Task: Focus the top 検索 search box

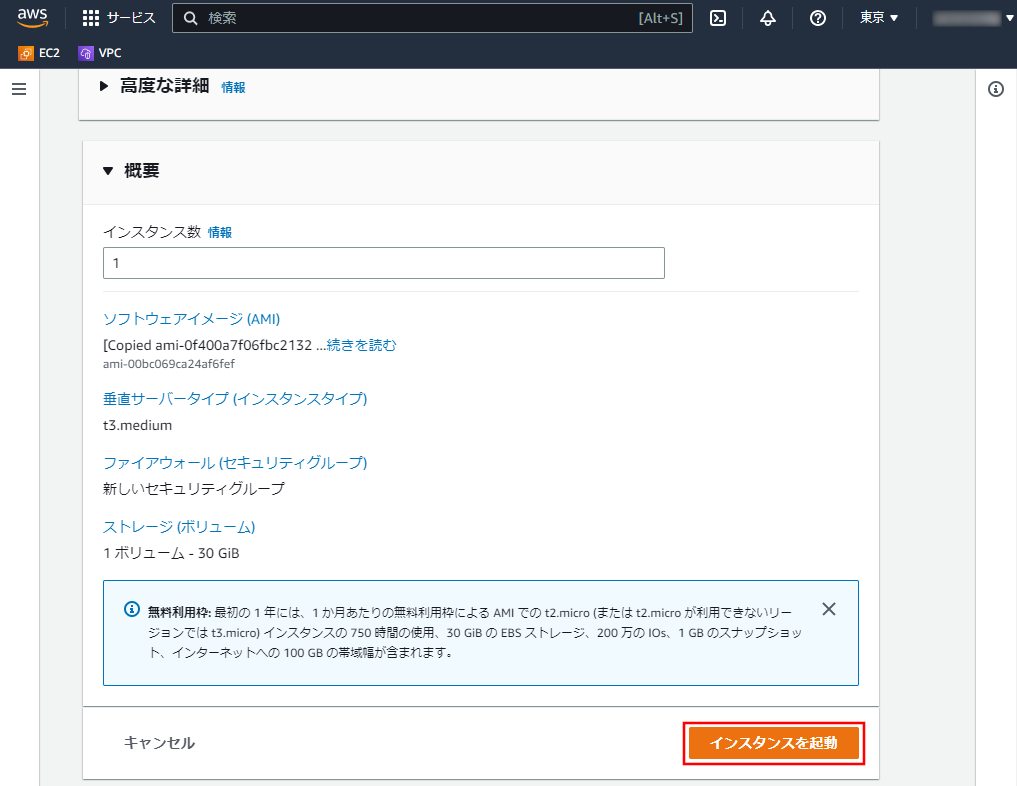Action: pos(420,18)
